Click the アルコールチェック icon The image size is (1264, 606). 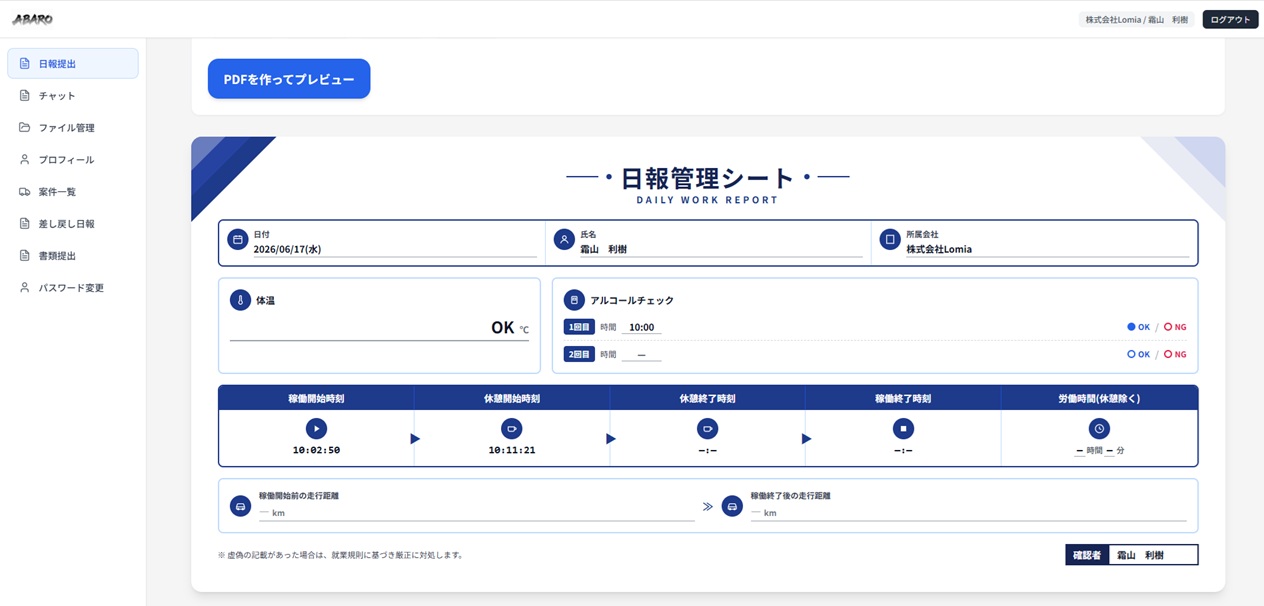(x=574, y=300)
